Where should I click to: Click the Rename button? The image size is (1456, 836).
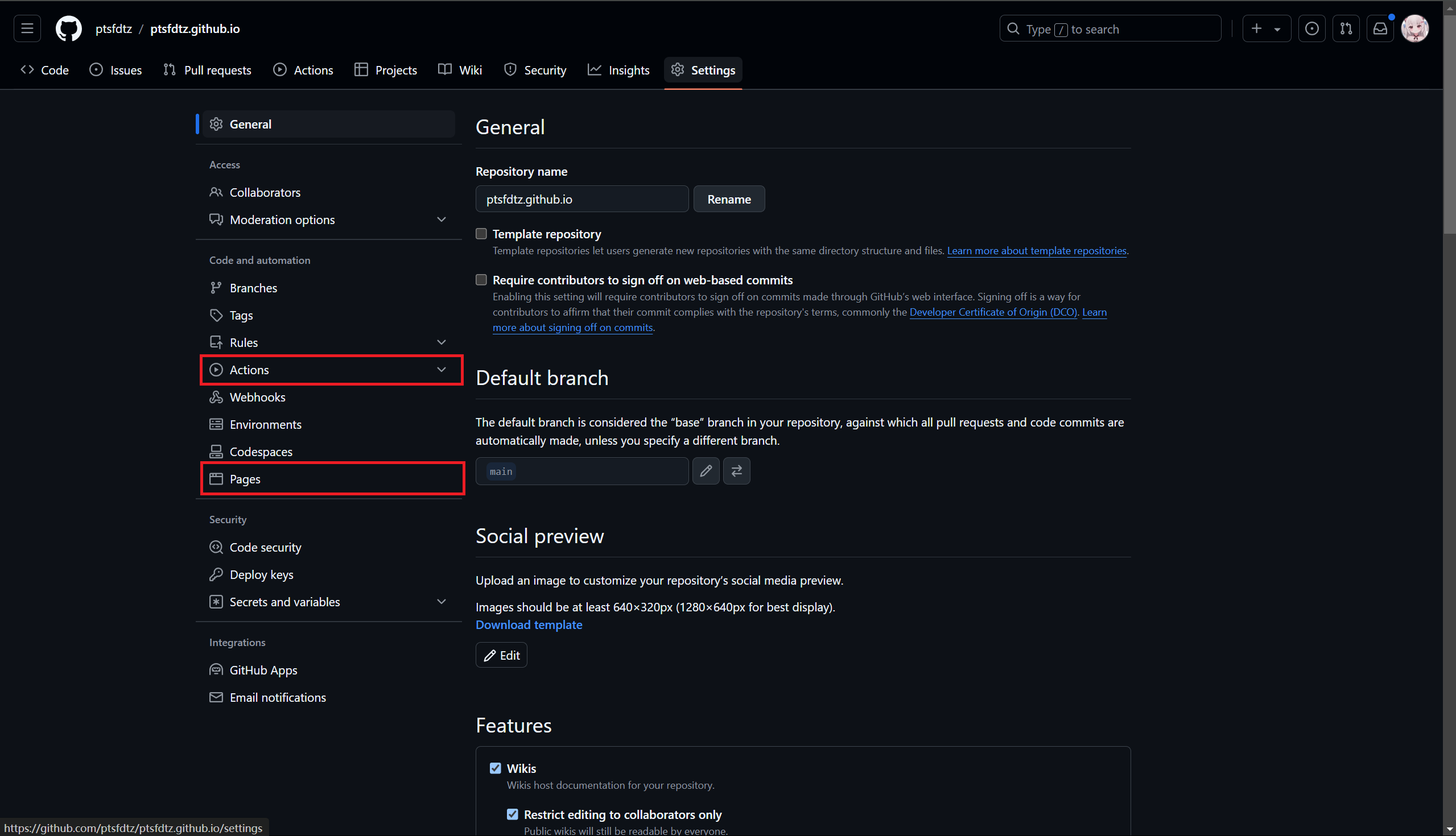[729, 199]
